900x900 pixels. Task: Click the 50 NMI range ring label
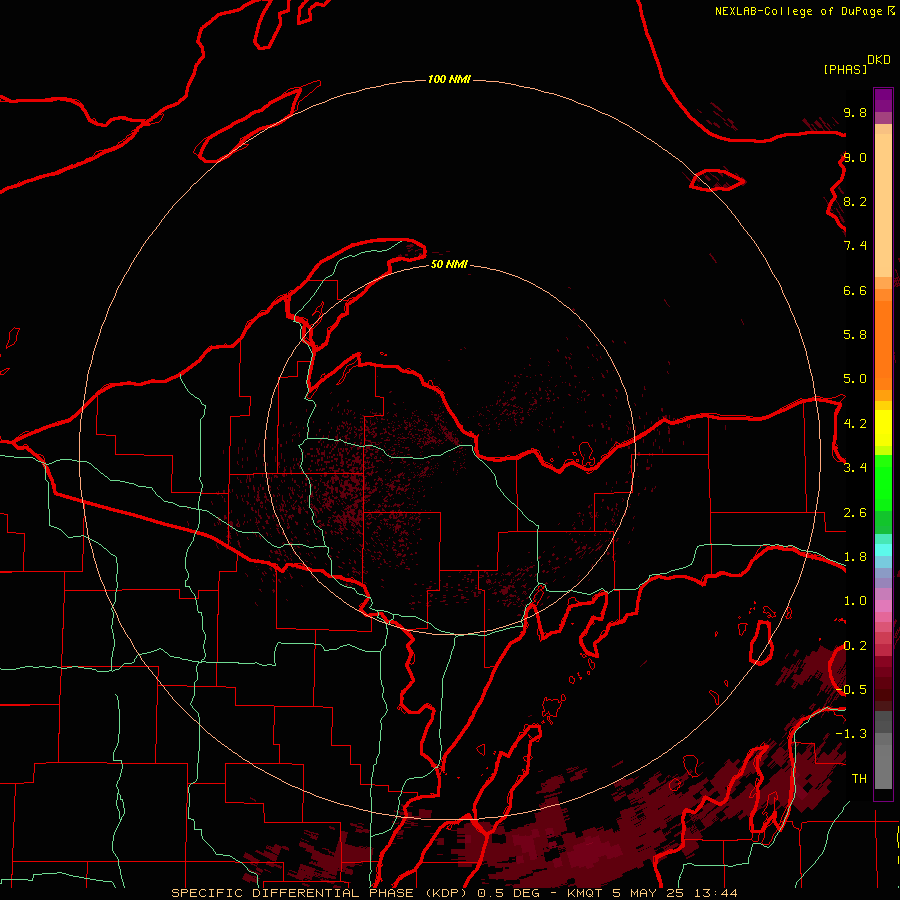pyautogui.click(x=449, y=265)
